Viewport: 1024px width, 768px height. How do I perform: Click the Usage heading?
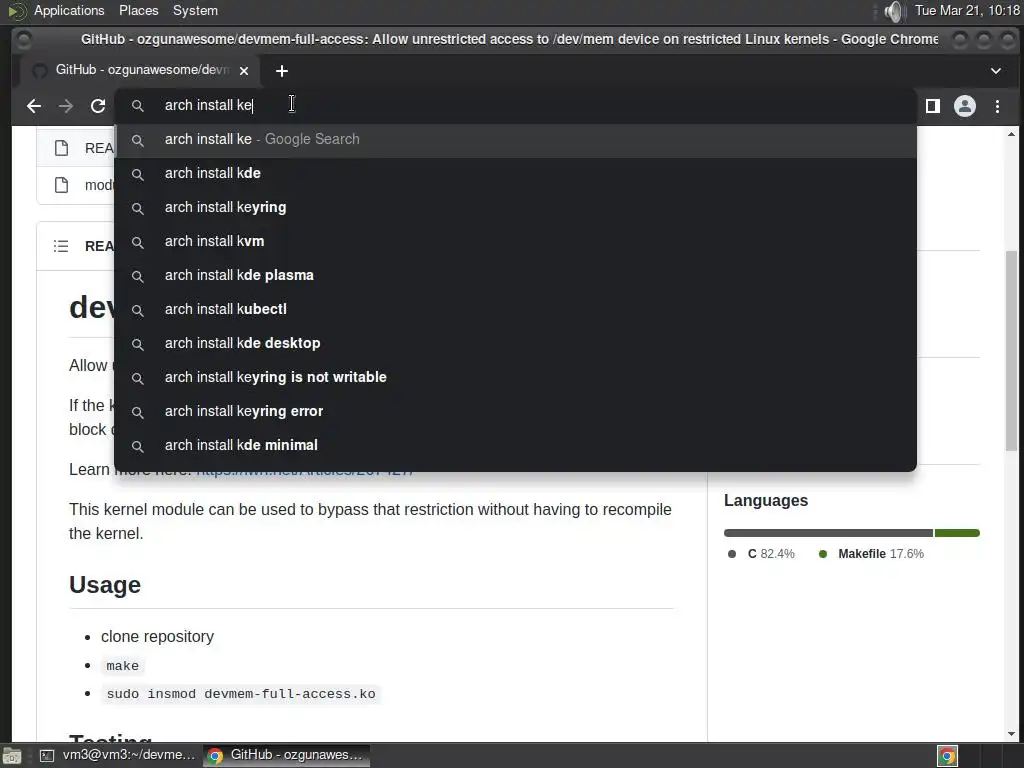click(x=105, y=584)
